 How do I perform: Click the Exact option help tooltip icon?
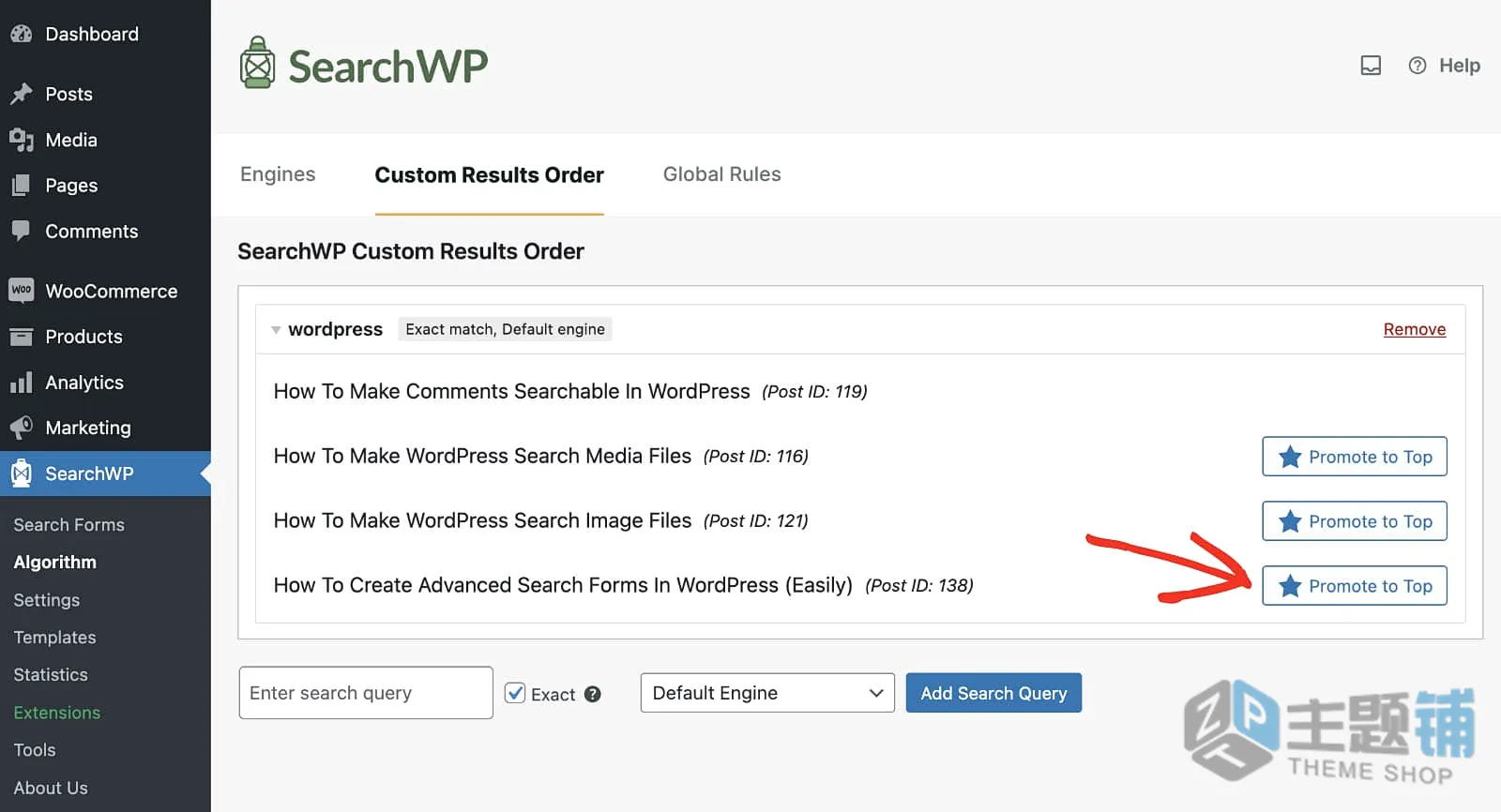click(592, 694)
